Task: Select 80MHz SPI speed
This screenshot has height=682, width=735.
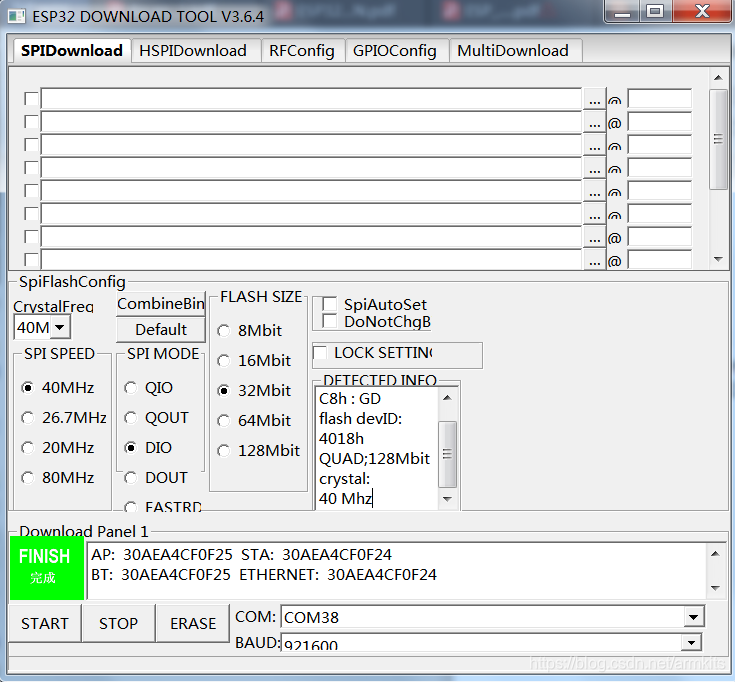Action: (x=28, y=478)
